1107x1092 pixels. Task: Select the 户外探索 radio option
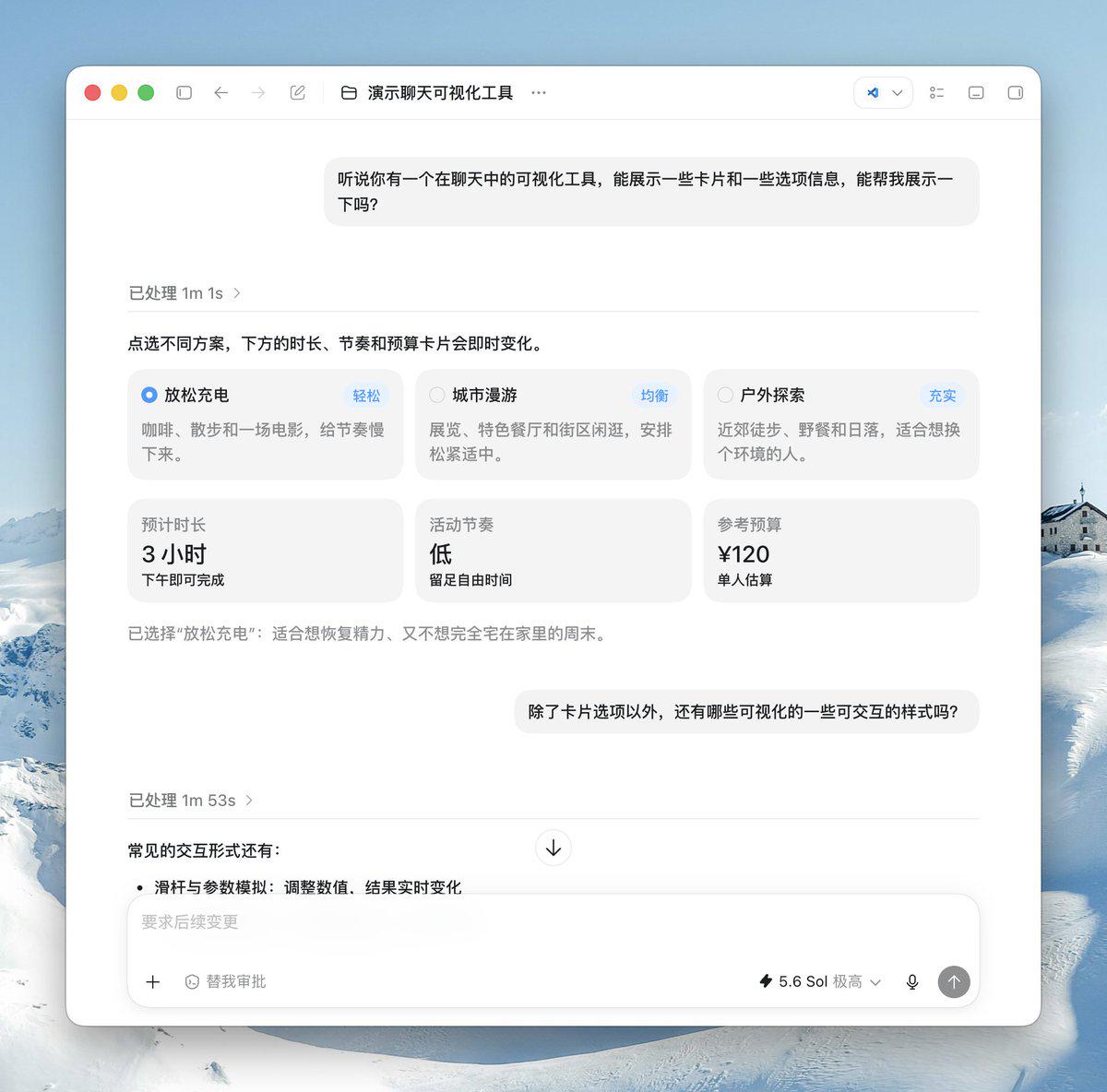(725, 395)
